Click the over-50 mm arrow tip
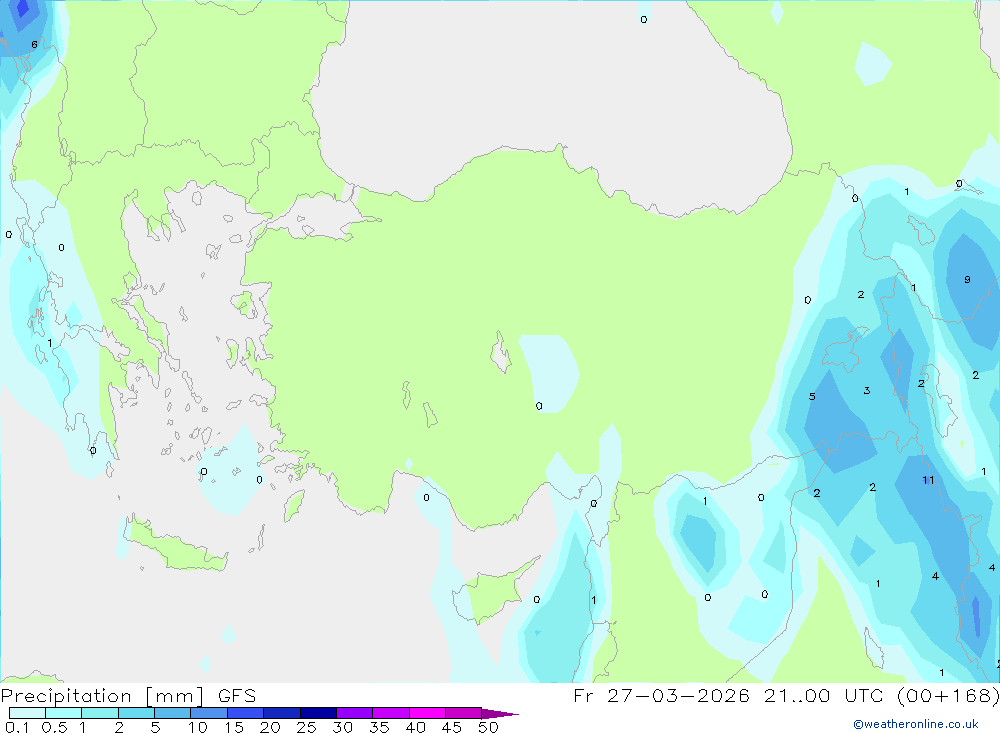The image size is (1000, 733). [x=500, y=714]
